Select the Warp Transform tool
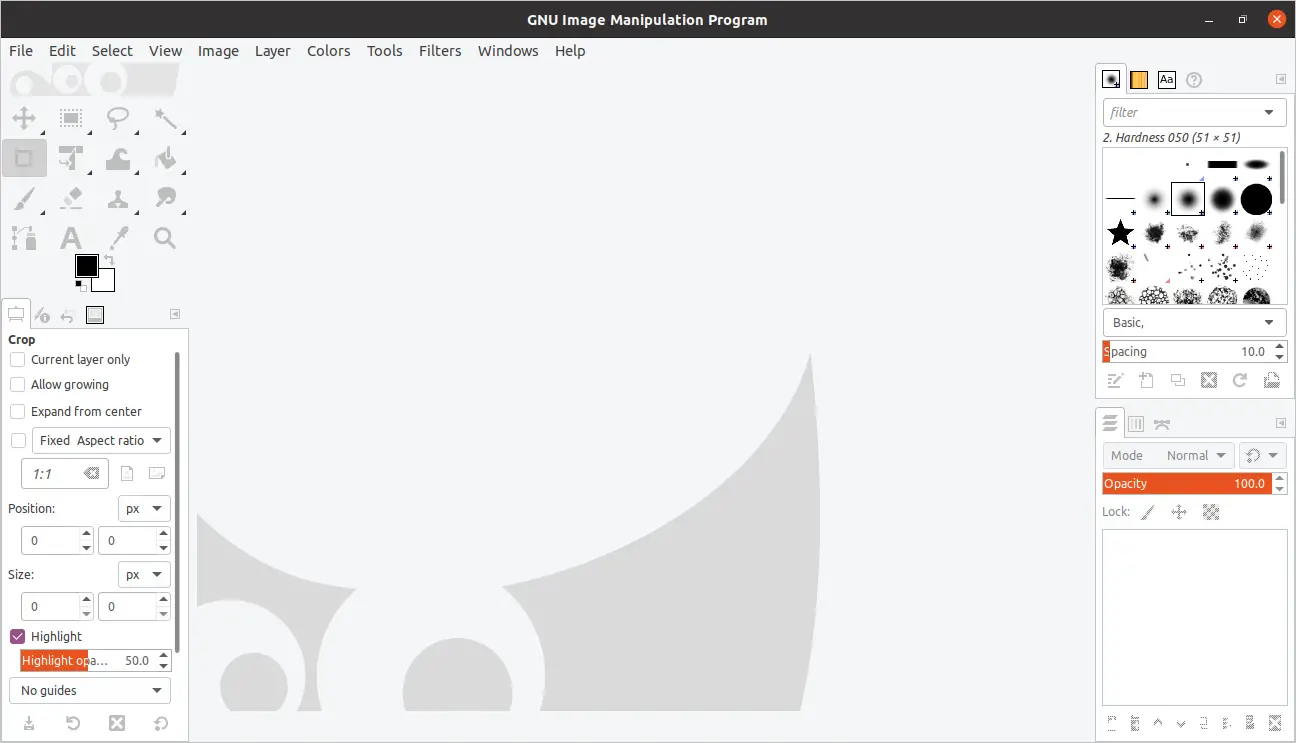Image resolution: width=1296 pixels, height=743 pixels. coord(118,158)
